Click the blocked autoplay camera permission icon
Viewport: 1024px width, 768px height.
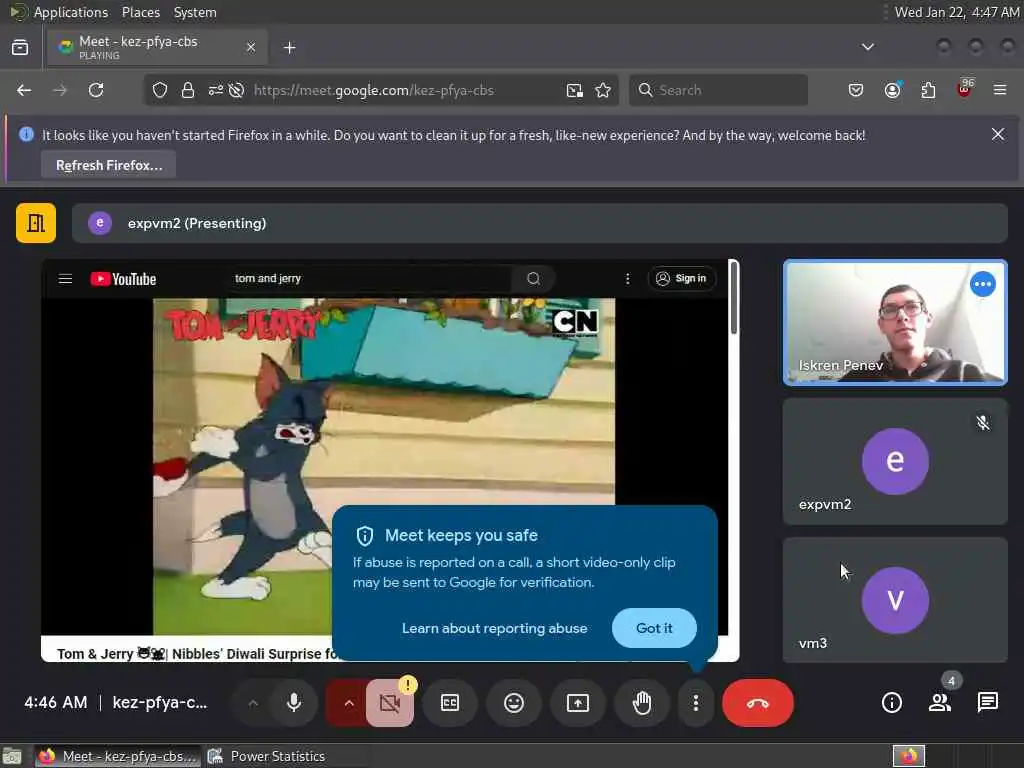(x=237, y=90)
